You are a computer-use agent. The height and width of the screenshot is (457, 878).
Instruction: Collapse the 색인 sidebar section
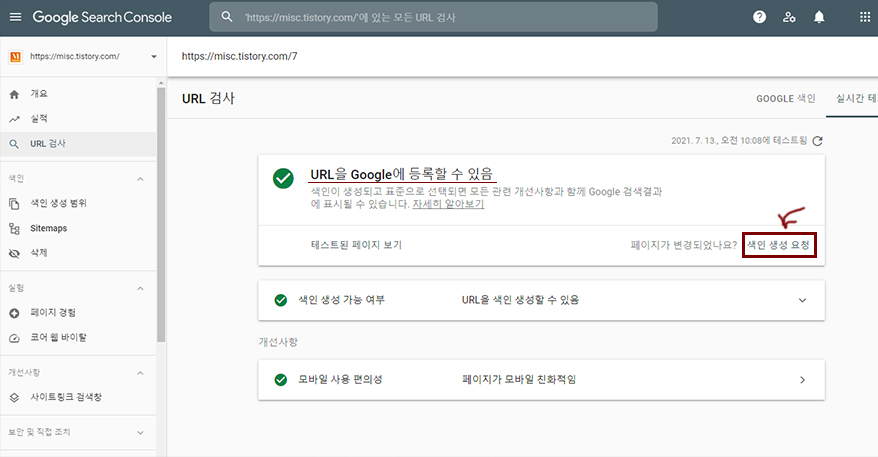click(x=141, y=179)
